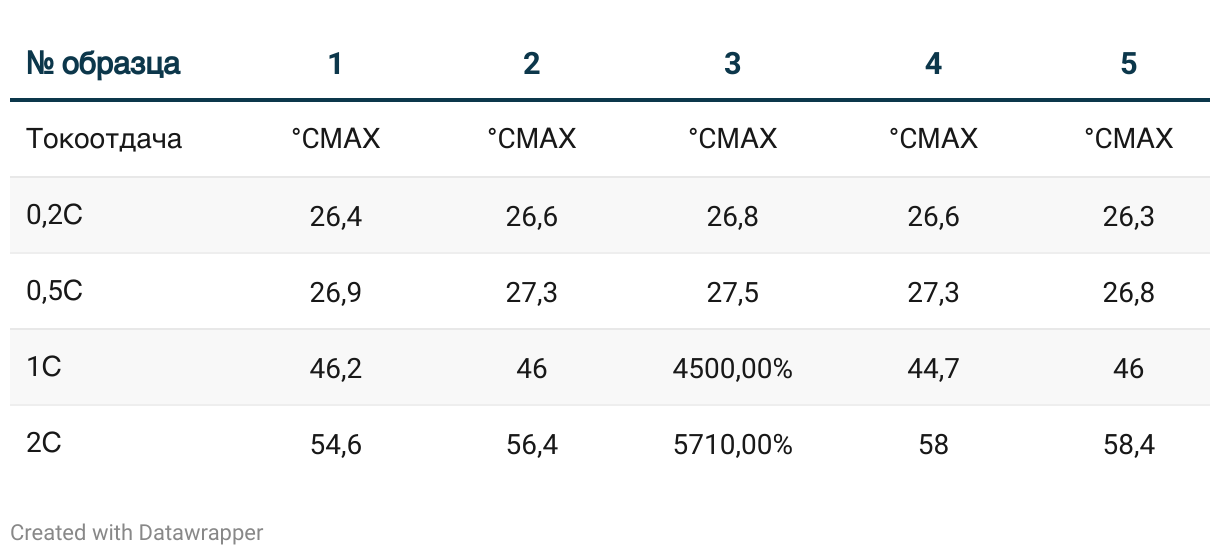This screenshot has height=556, width=1220.
Task: Click the 1C row label
Action: [x=44, y=366]
